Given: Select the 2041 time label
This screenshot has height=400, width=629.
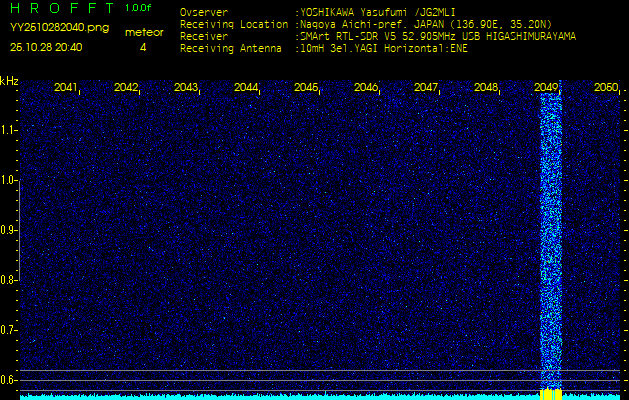Looking at the screenshot, I should coord(66,88).
